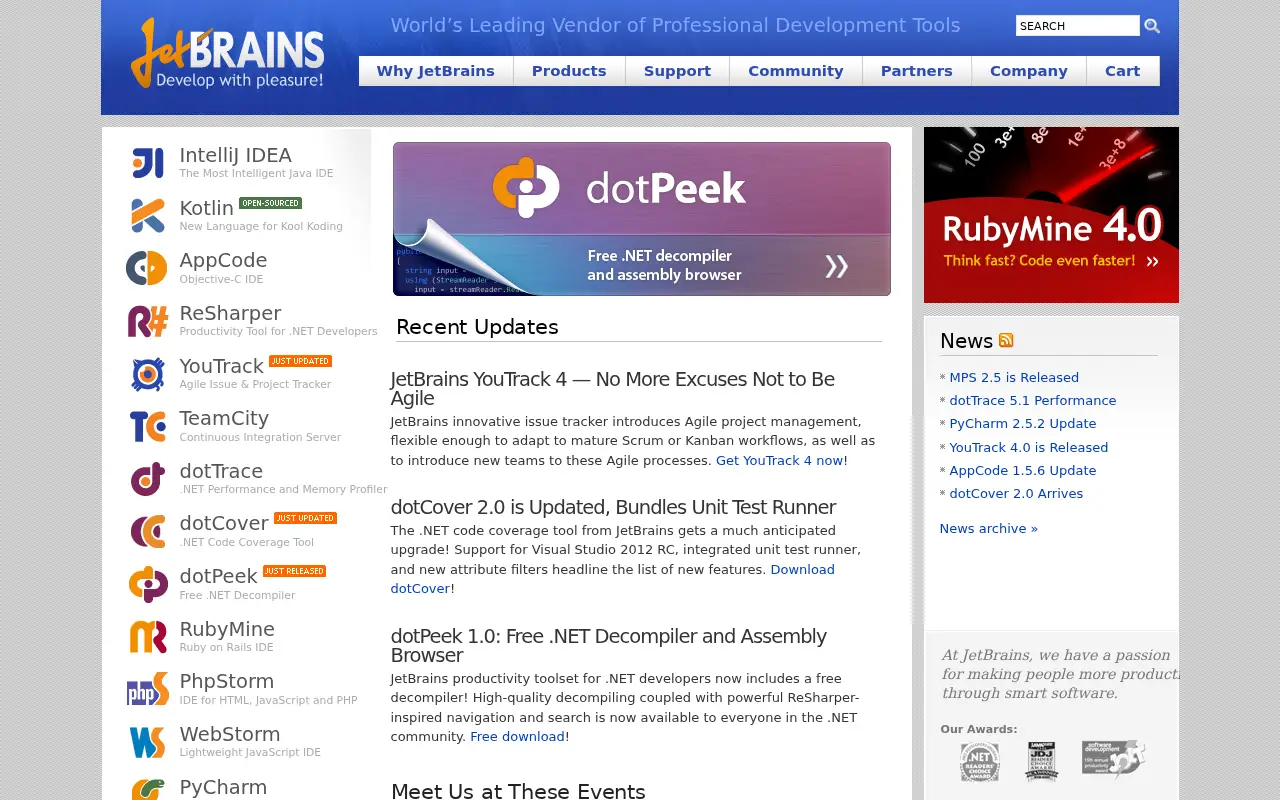Open the Products menu
1280x800 pixels.
569,71
